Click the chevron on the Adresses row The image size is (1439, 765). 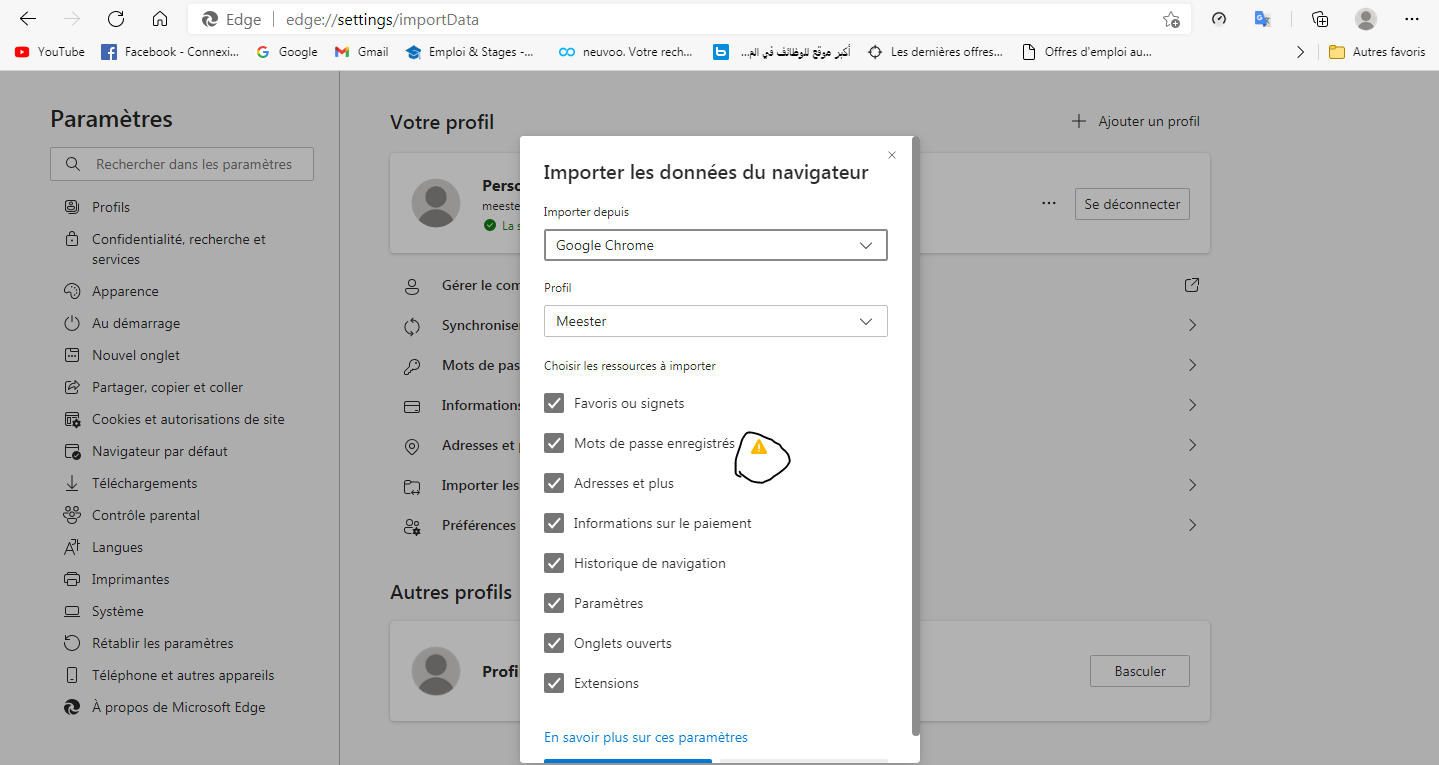1192,445
